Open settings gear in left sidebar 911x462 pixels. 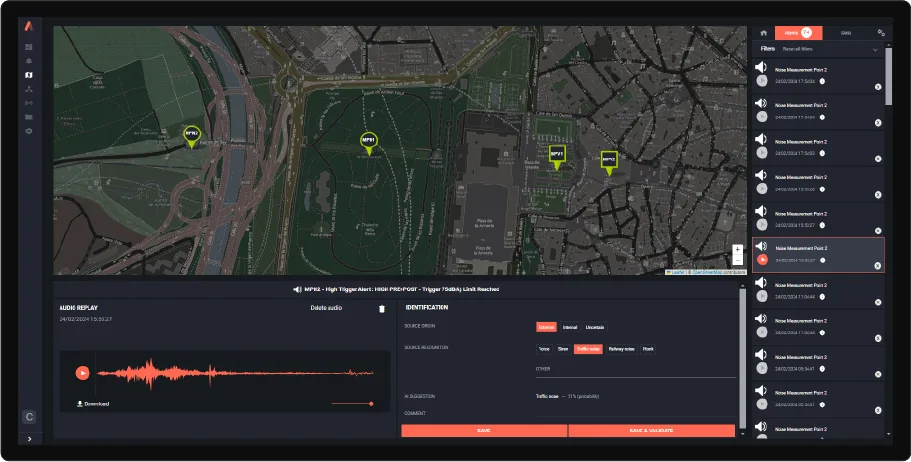click(29, 131)
